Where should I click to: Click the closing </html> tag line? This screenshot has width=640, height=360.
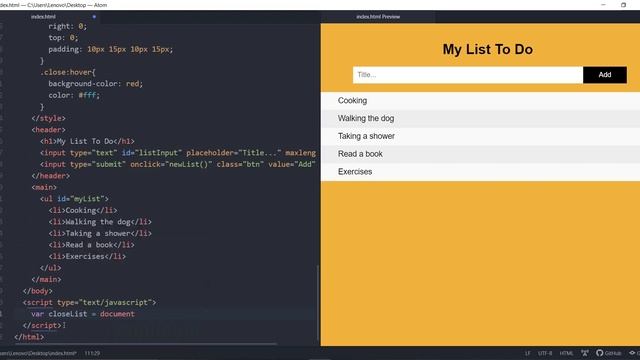click(x=29, y=337)
